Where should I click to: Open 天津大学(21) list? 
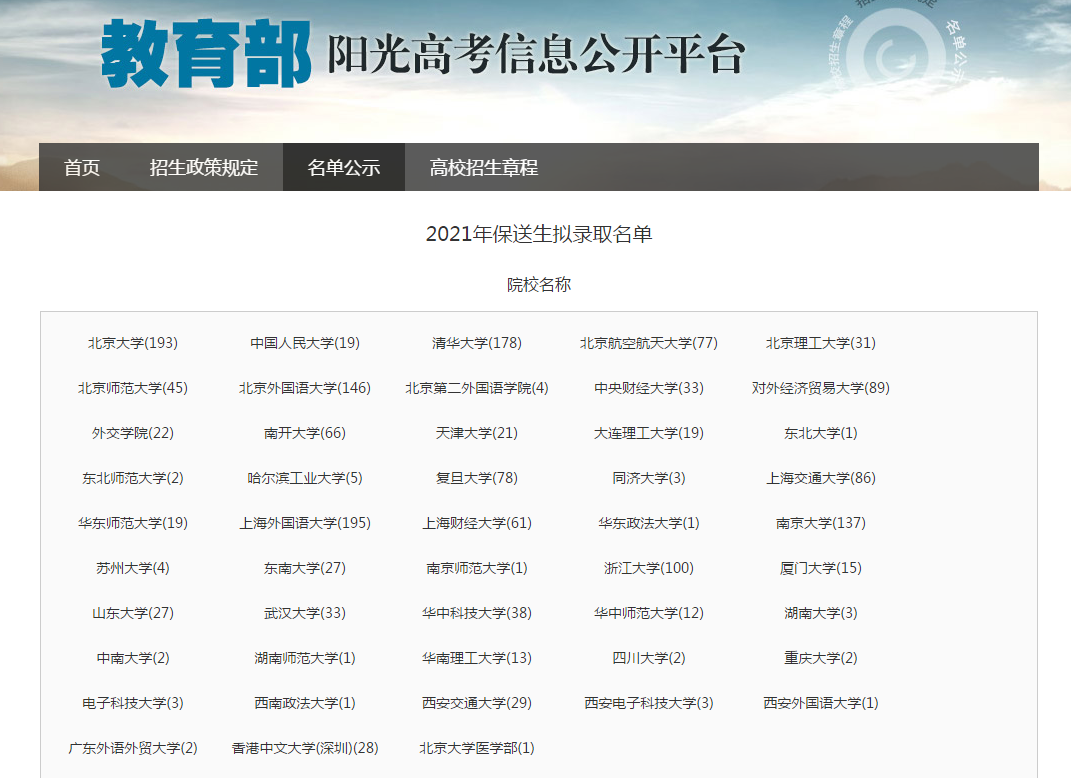click(477, 433)
